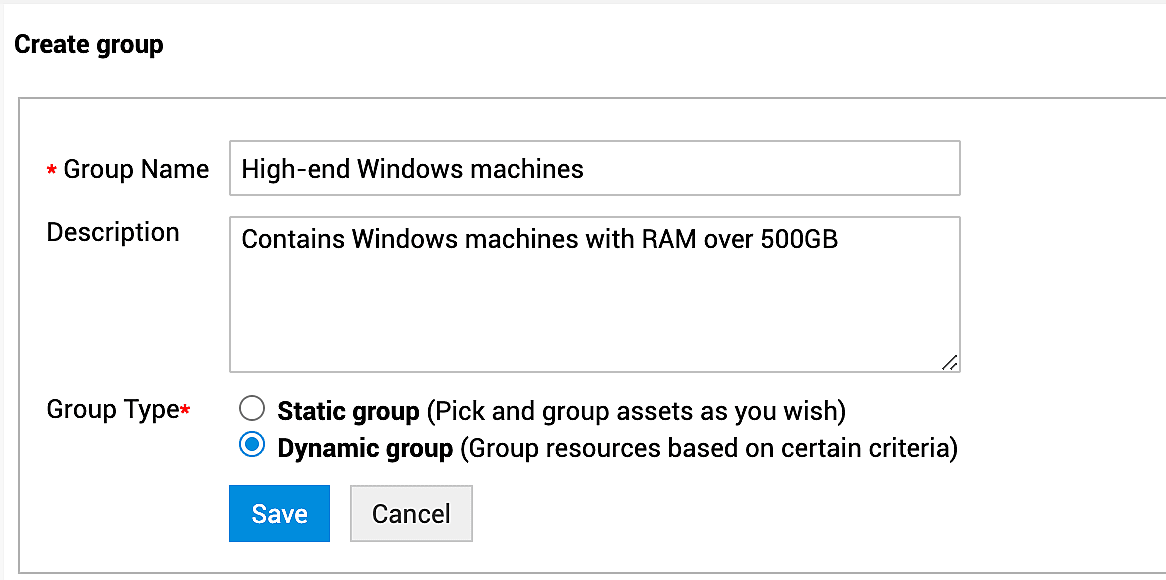Click 'Pick and group assets as you wish' text

[x=636, y=411]
